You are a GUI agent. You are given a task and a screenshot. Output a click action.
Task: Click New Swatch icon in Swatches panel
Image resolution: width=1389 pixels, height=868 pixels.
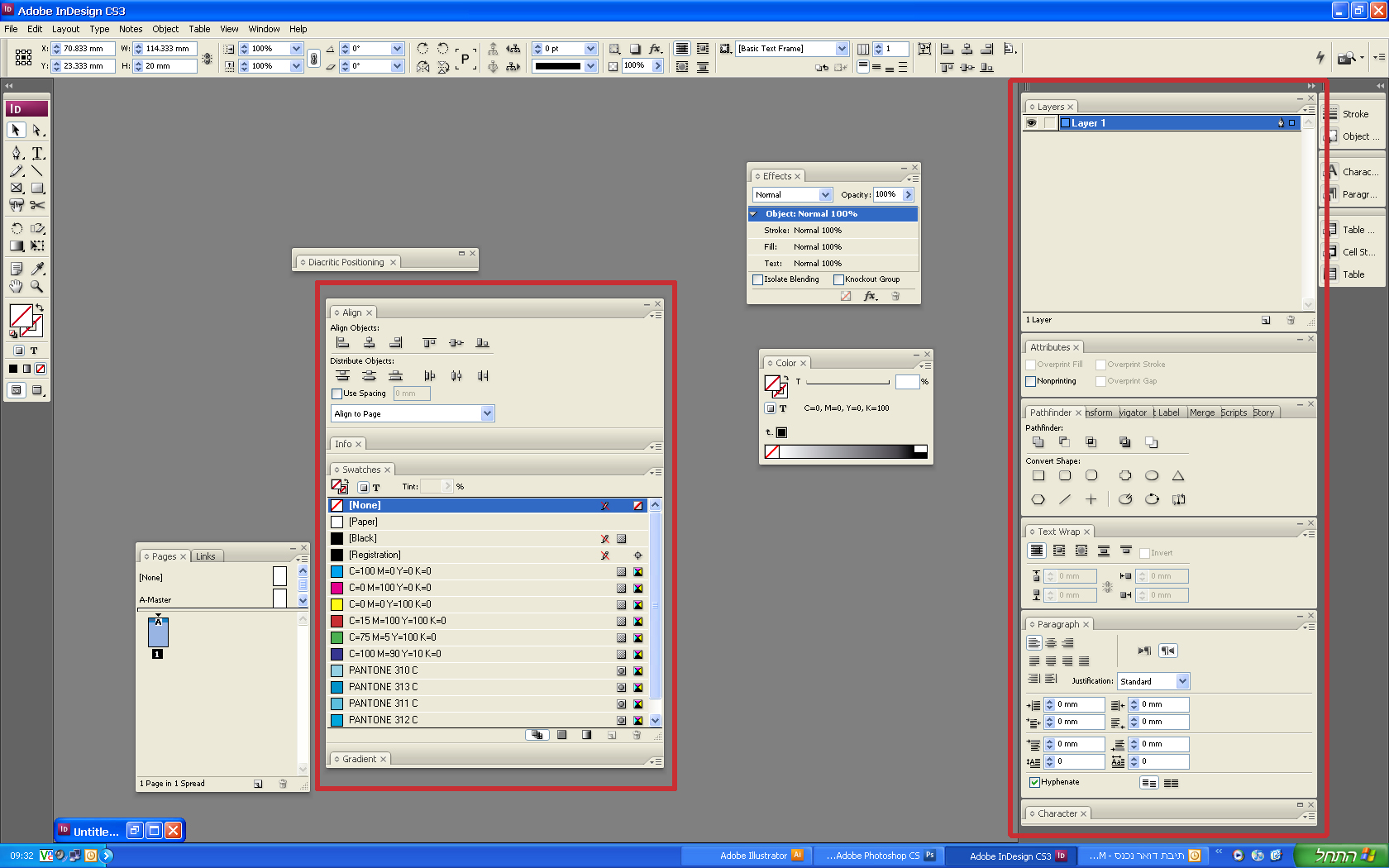point(612,735)
